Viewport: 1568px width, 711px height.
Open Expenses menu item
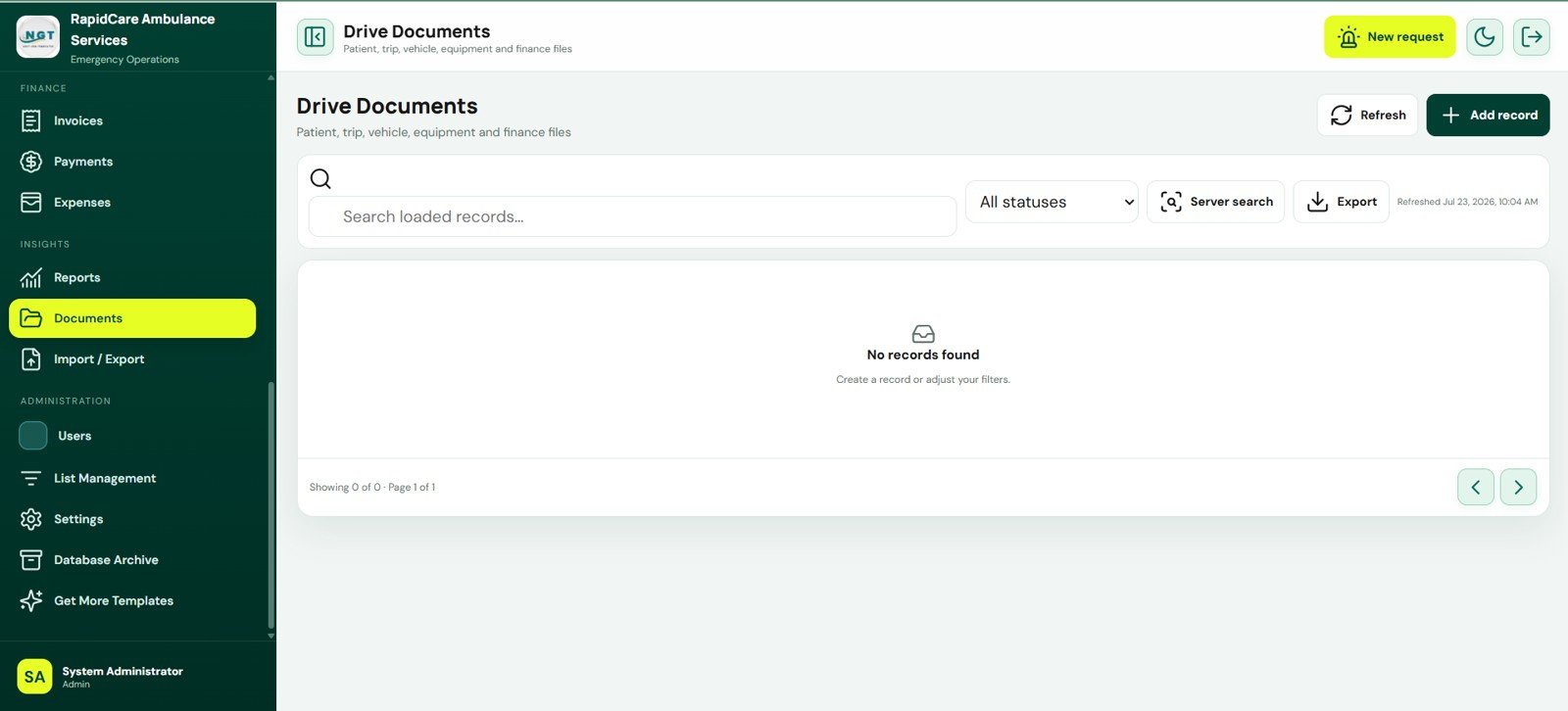(132, 203)
